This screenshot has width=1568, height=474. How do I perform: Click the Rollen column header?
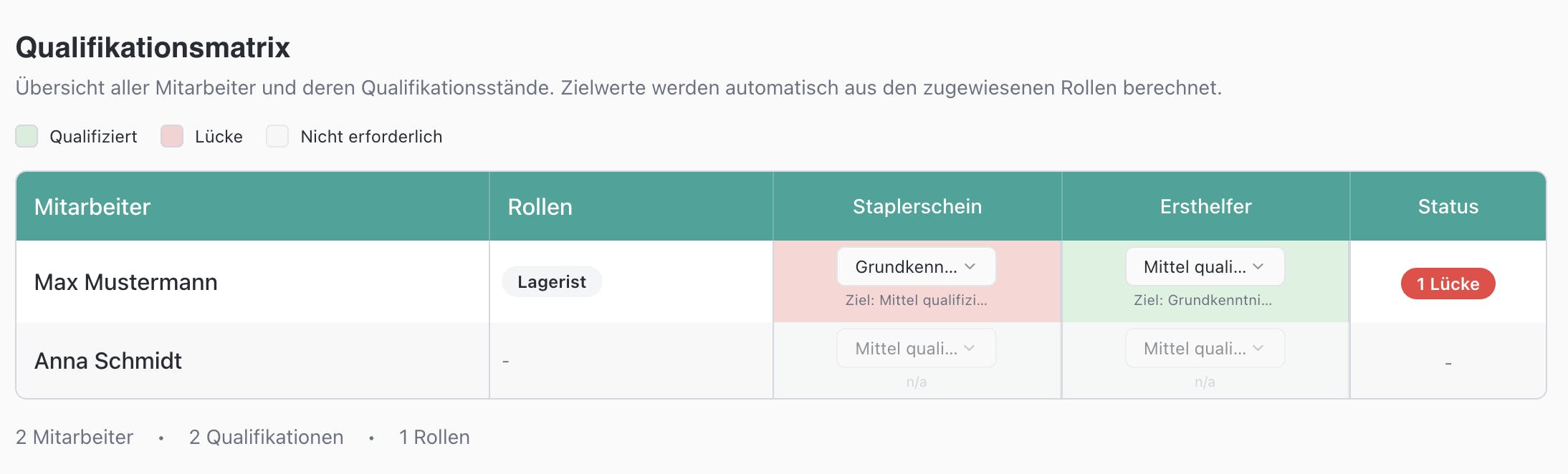click(x=540, y=207)
